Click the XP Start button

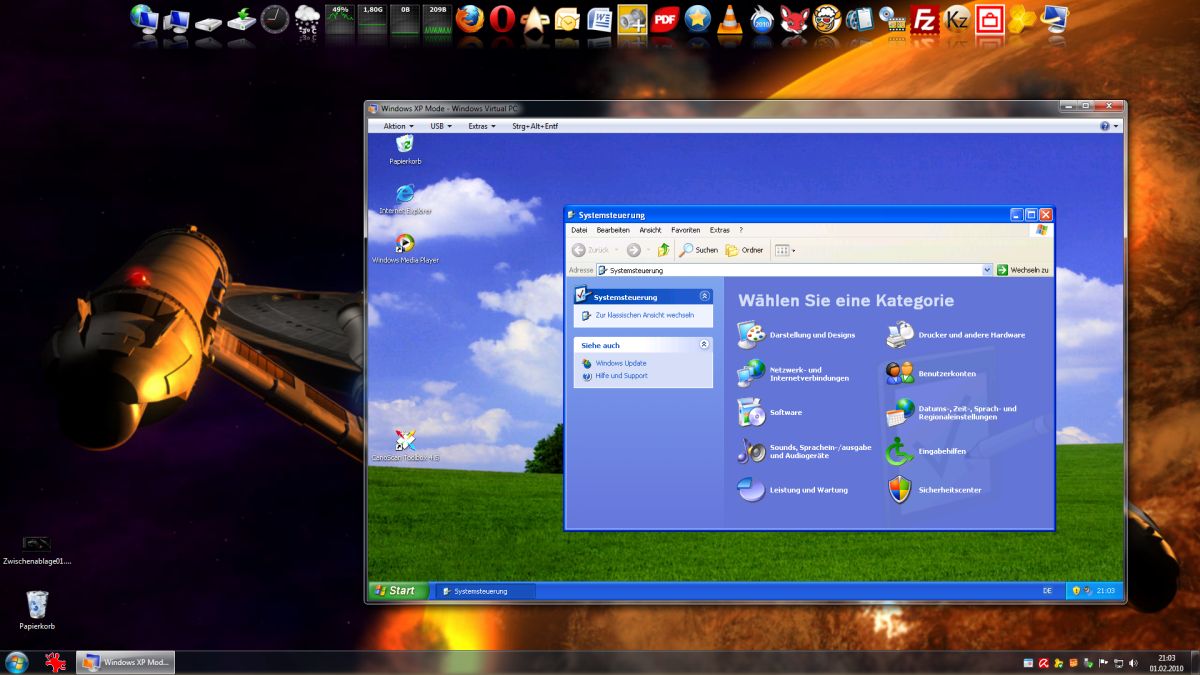(398, 591)
